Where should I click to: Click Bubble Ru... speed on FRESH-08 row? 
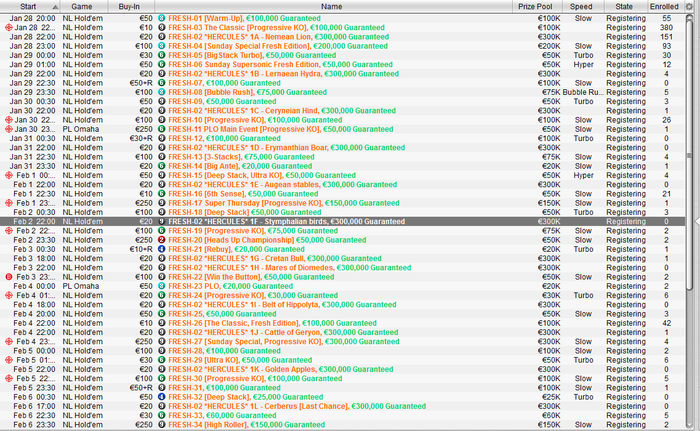tap(583, 92)
